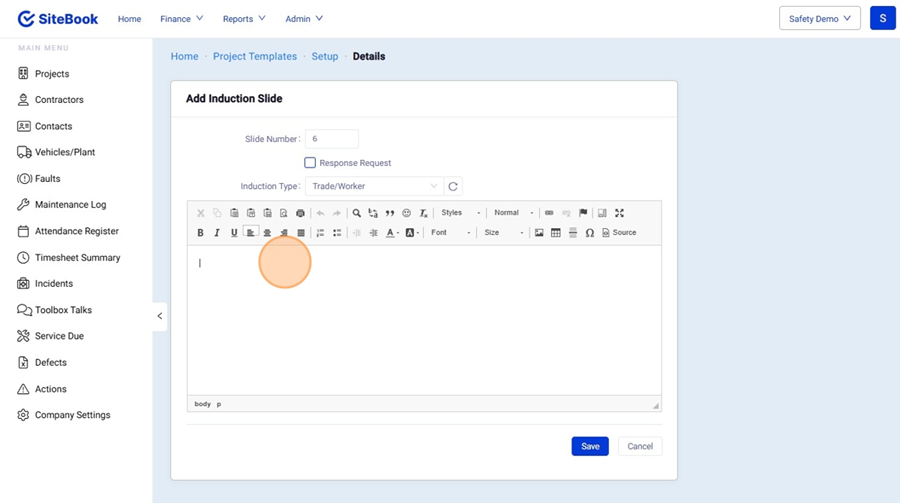
Task: Open the Font dropdown
Action: pos(450,233)
